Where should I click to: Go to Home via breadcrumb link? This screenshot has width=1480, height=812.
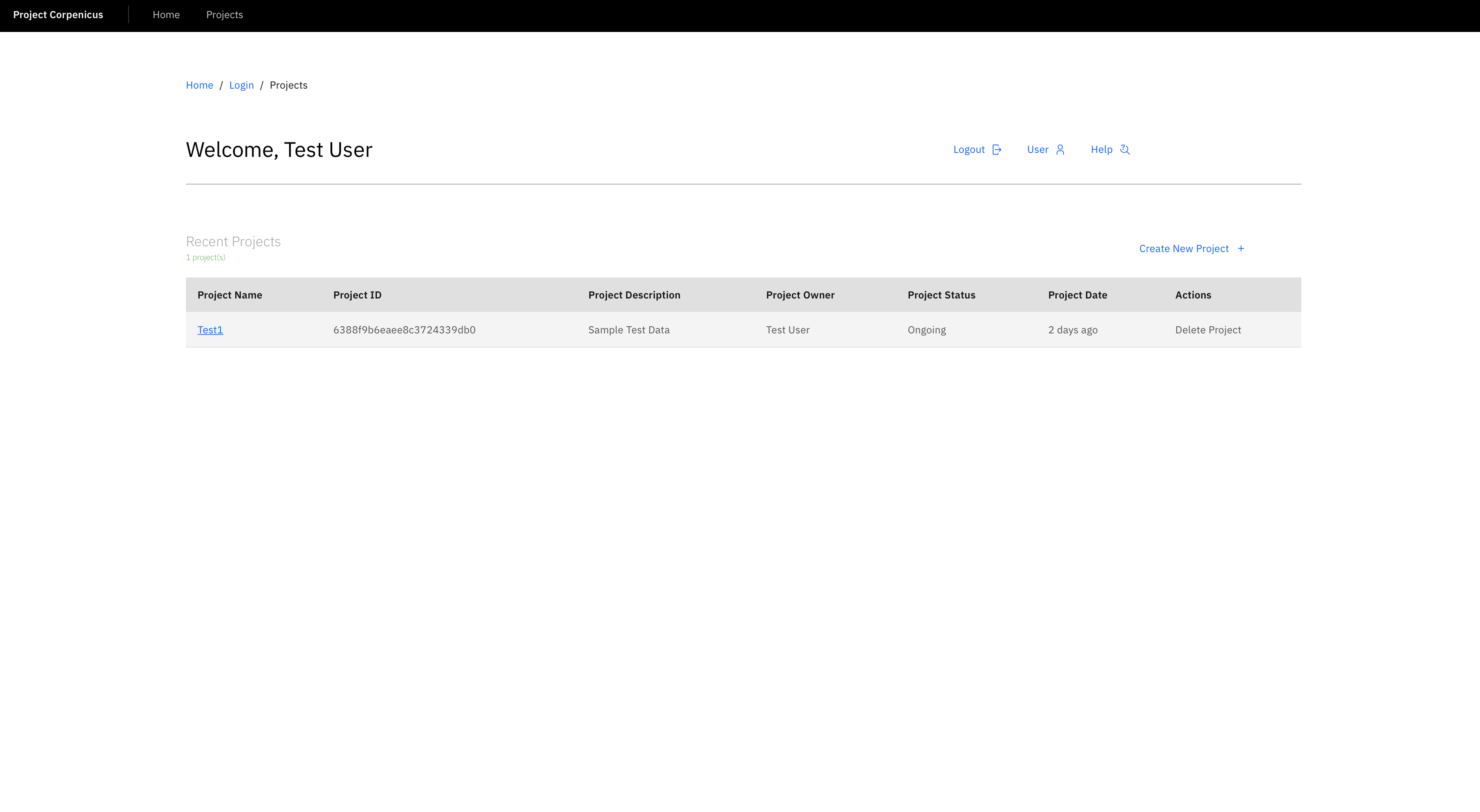199,85
